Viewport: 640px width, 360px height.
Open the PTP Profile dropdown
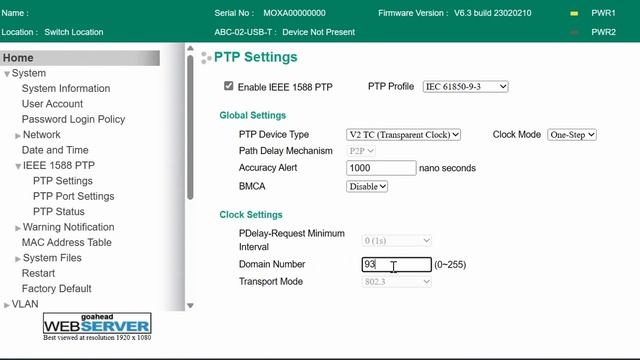[465, 87]
